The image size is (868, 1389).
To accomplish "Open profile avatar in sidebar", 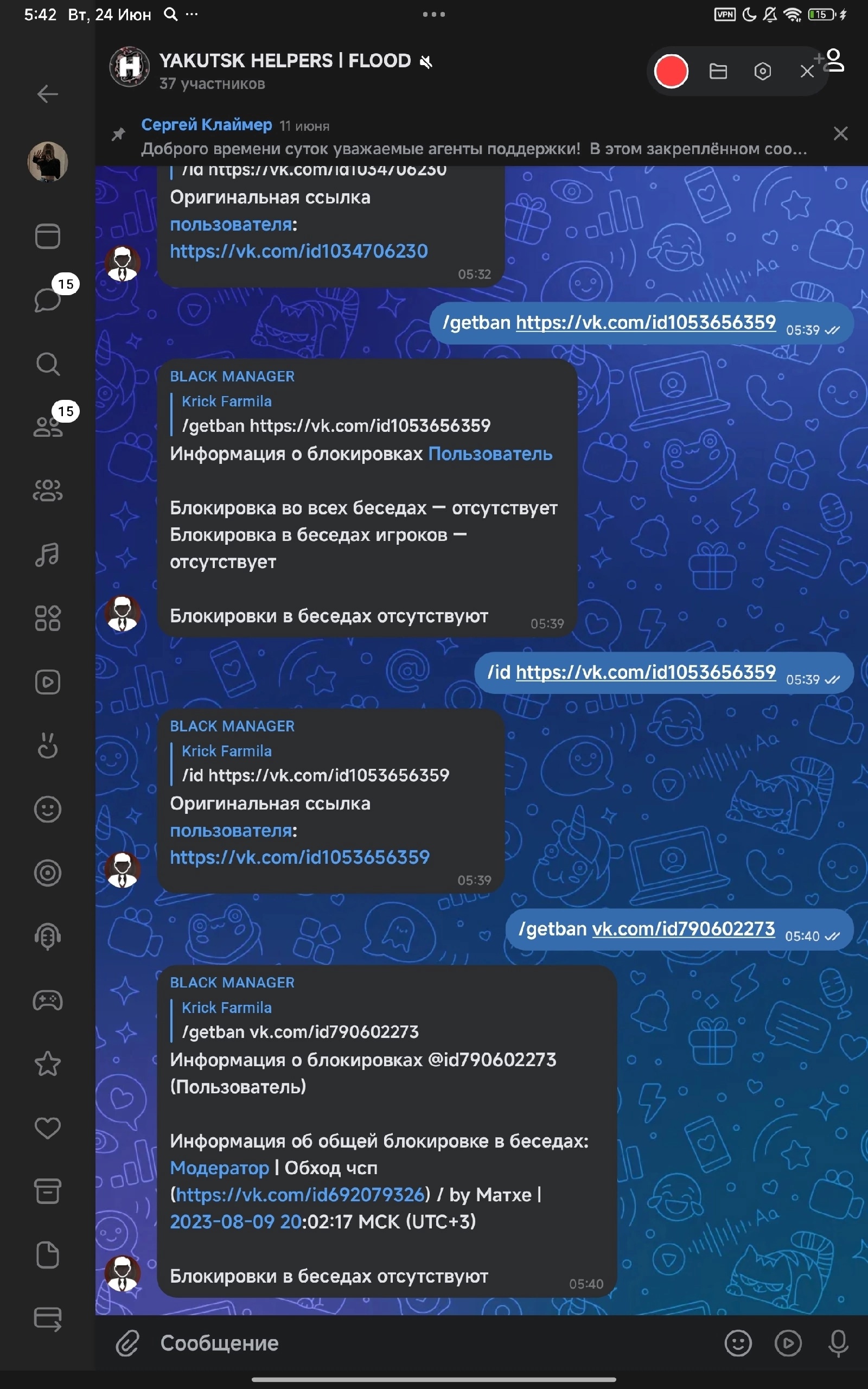I will pos(48,162).
